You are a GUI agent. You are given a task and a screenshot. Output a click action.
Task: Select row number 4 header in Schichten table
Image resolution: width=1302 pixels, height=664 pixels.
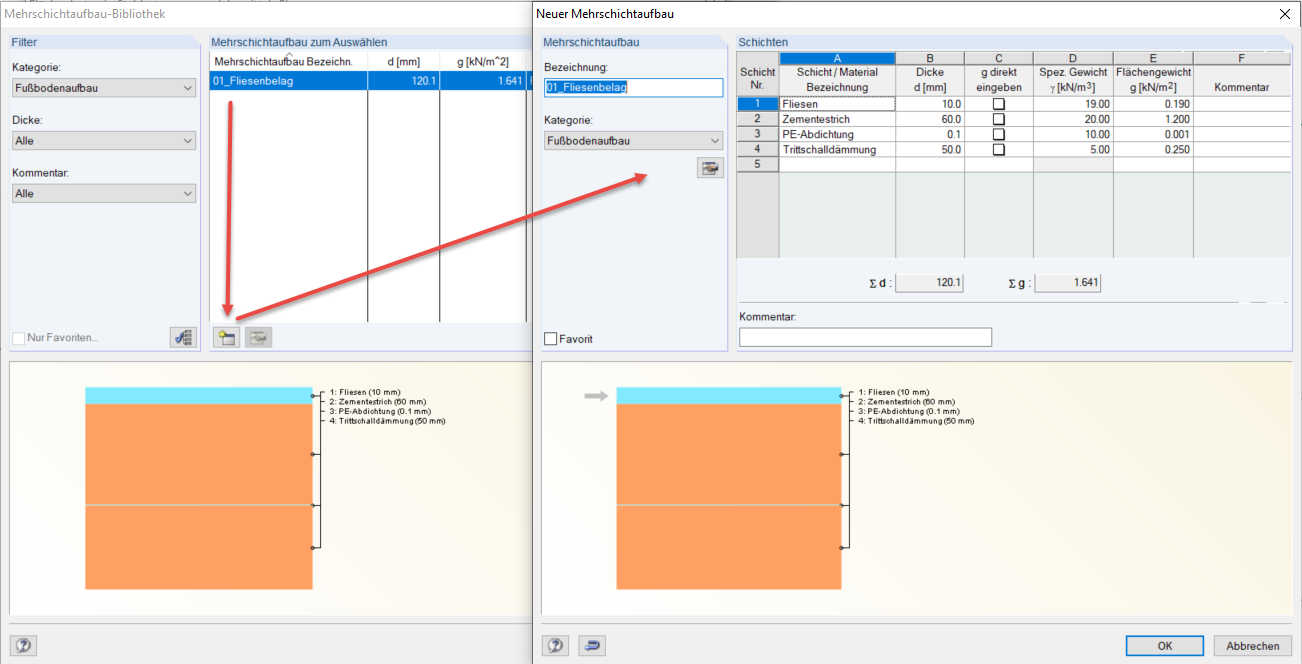pos(758,149)
